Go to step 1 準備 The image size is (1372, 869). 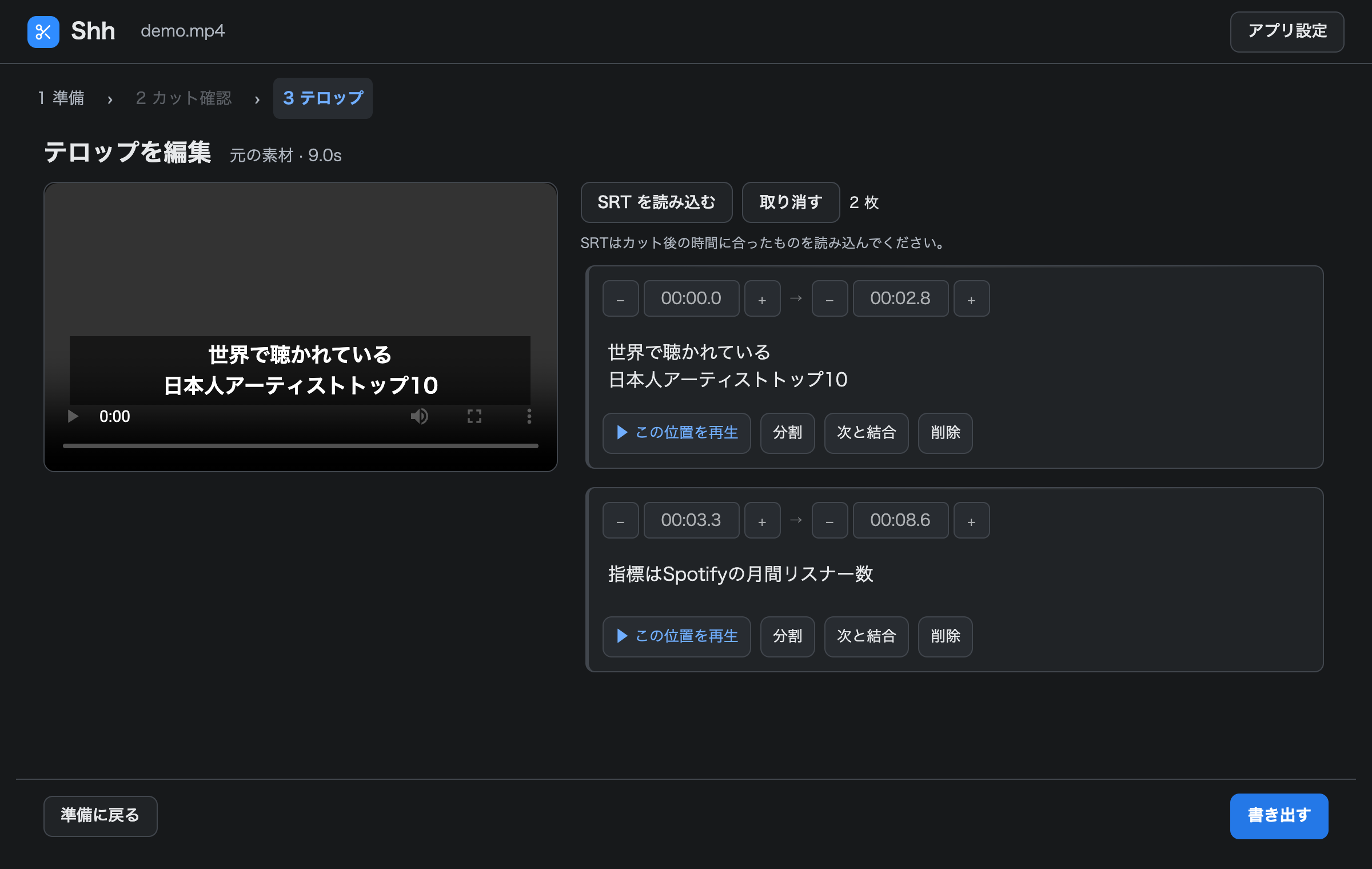pyautogui.click(x=61, y=98)
